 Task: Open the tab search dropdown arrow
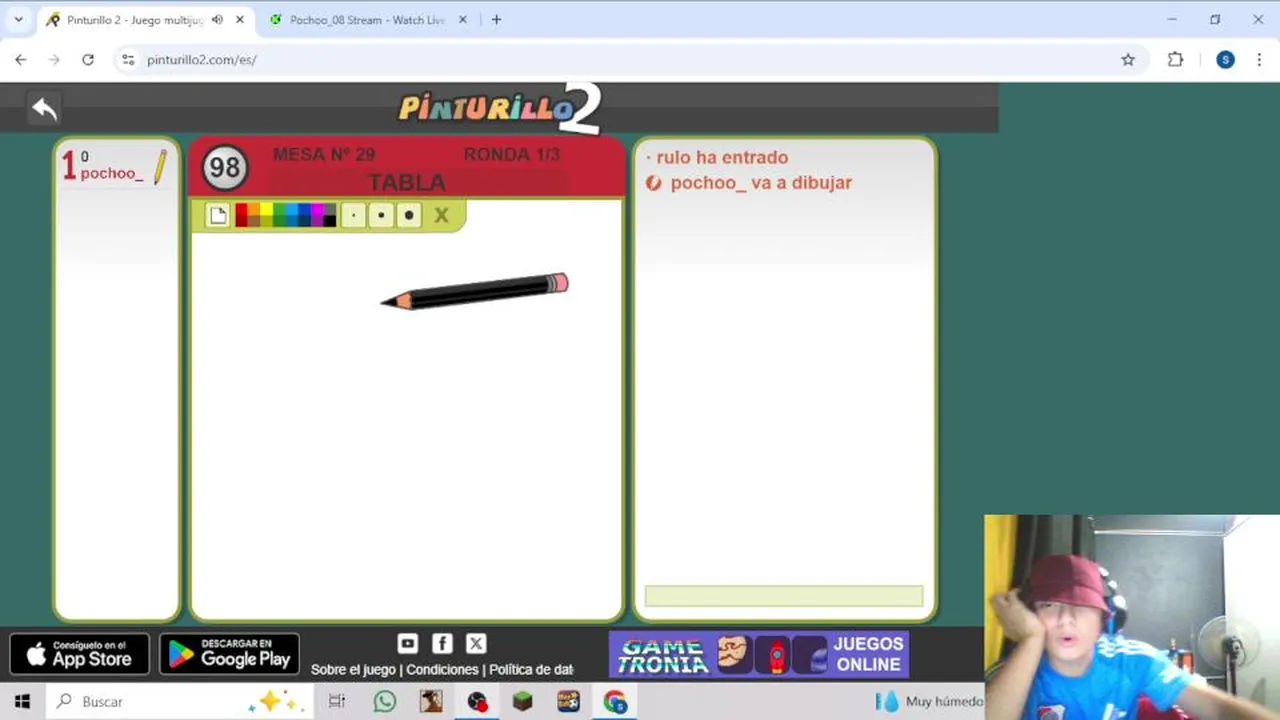point(18,19)
